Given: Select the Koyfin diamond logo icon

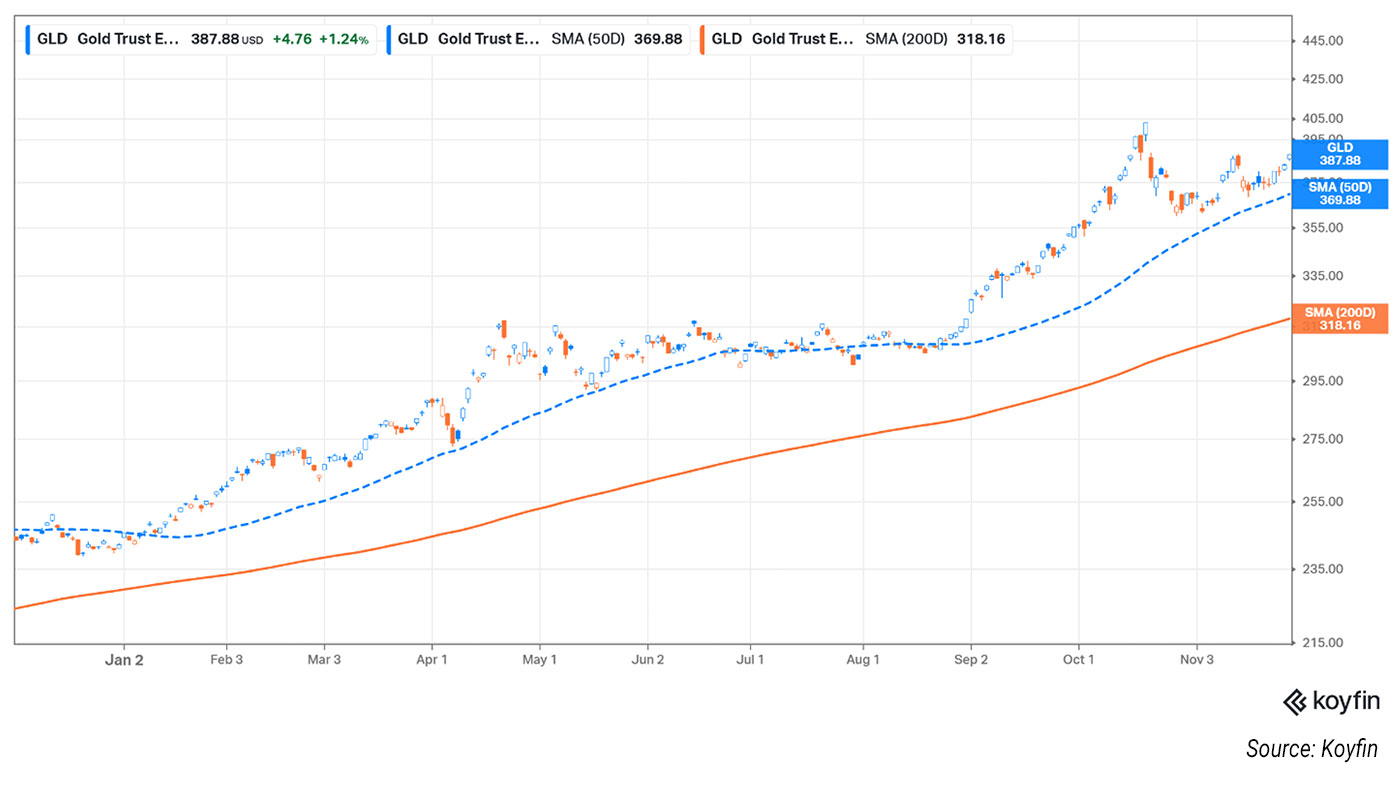Looking at the screenshot, I should (1296, 703).
